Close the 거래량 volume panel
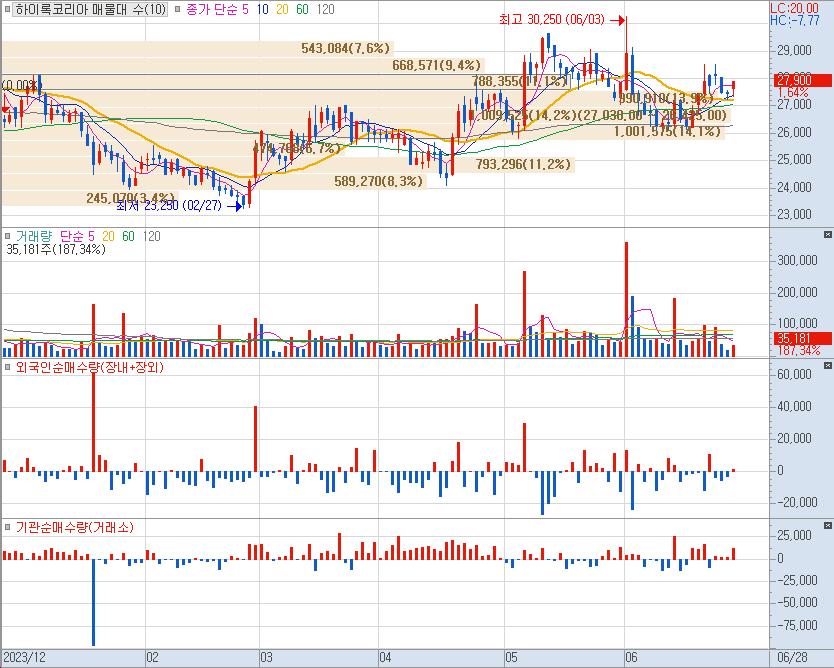 point(827,234)
